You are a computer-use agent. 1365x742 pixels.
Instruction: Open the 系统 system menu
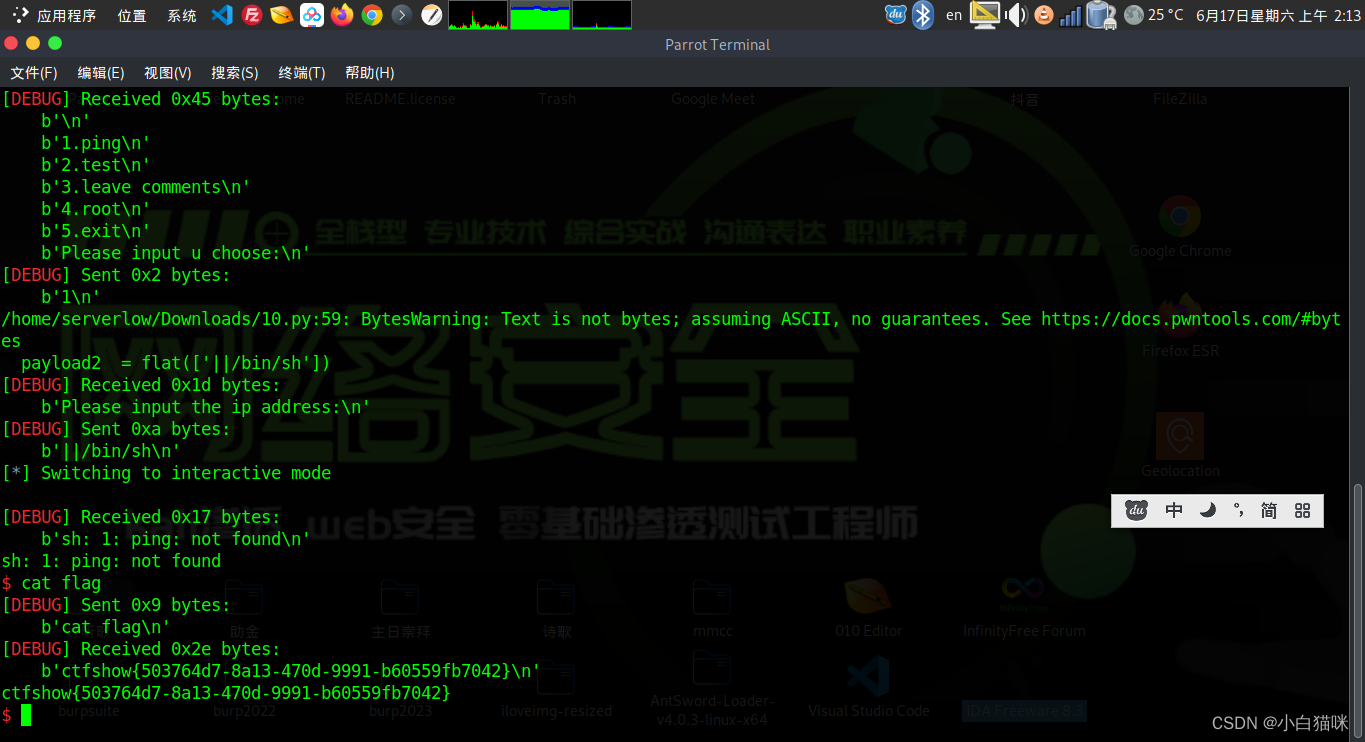click(182, 15)
